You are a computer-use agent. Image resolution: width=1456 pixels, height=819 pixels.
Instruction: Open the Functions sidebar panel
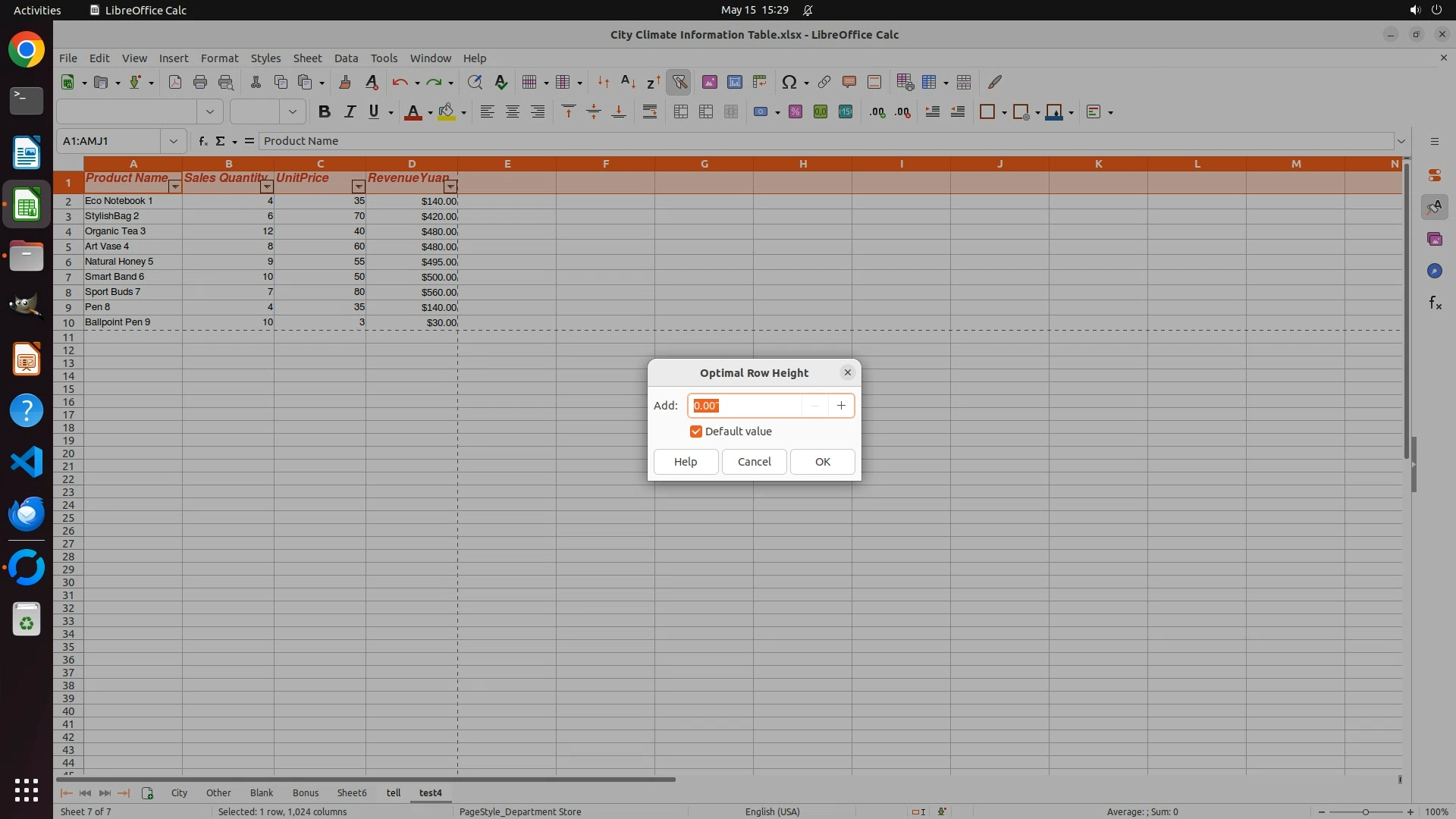click(x=1434, y=303)
